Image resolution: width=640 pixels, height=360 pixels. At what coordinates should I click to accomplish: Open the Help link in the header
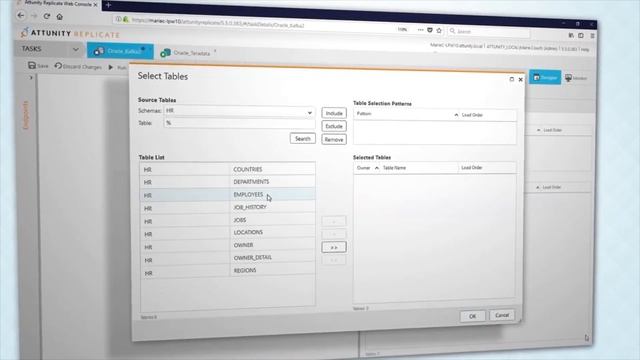click(585, 49)
